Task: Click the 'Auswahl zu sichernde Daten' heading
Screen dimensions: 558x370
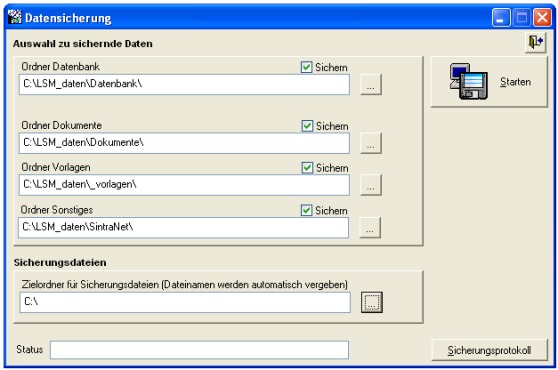Action: tap(83, 44)
